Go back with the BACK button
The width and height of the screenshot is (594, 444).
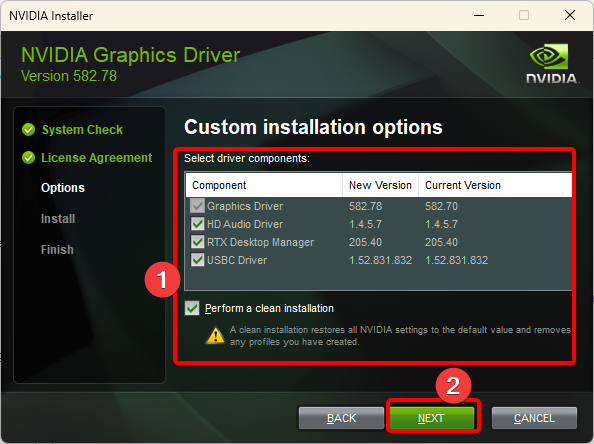click(341, 418)
